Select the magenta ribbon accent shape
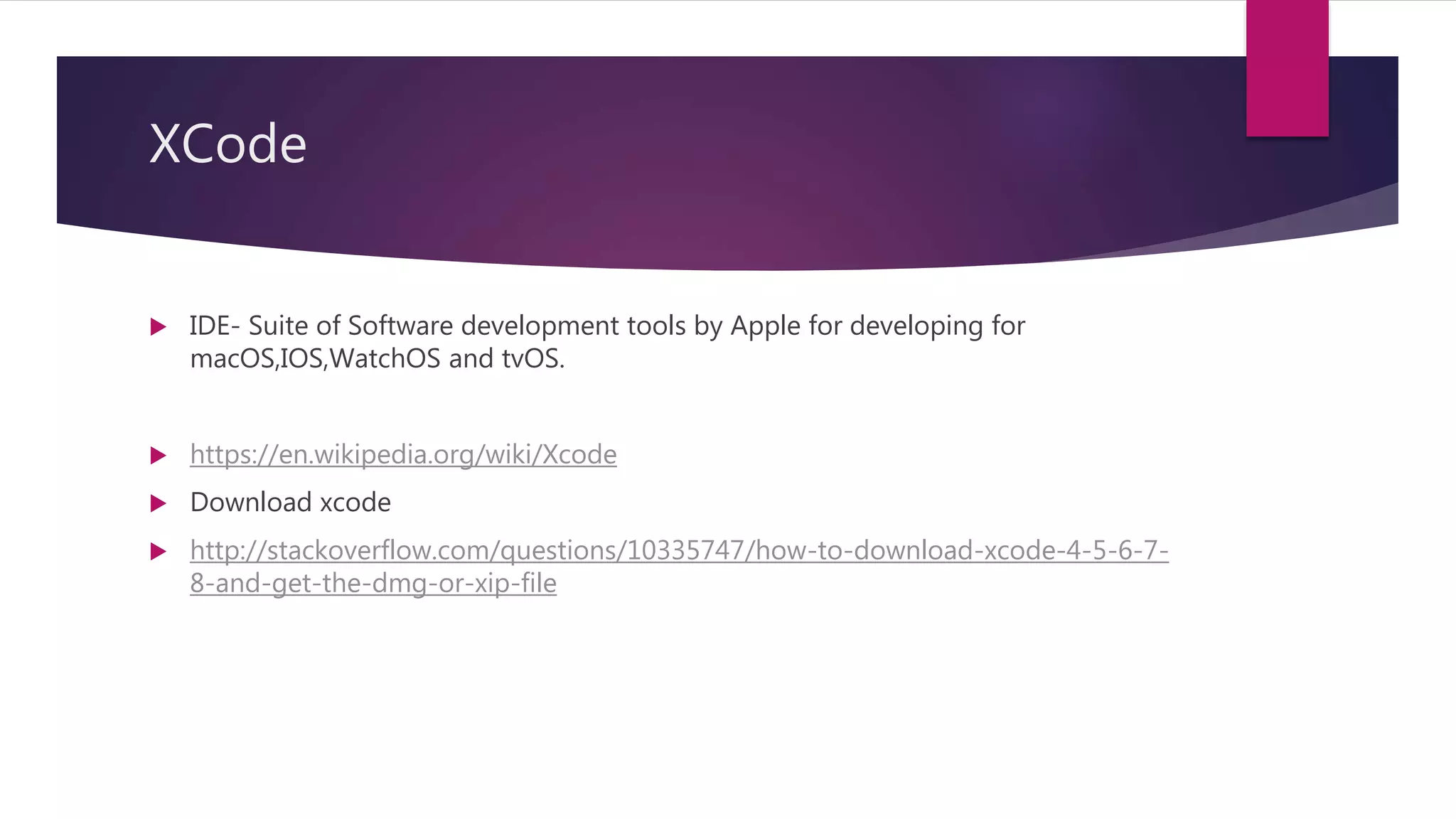1456x819 pixels. pos(1287,68)
